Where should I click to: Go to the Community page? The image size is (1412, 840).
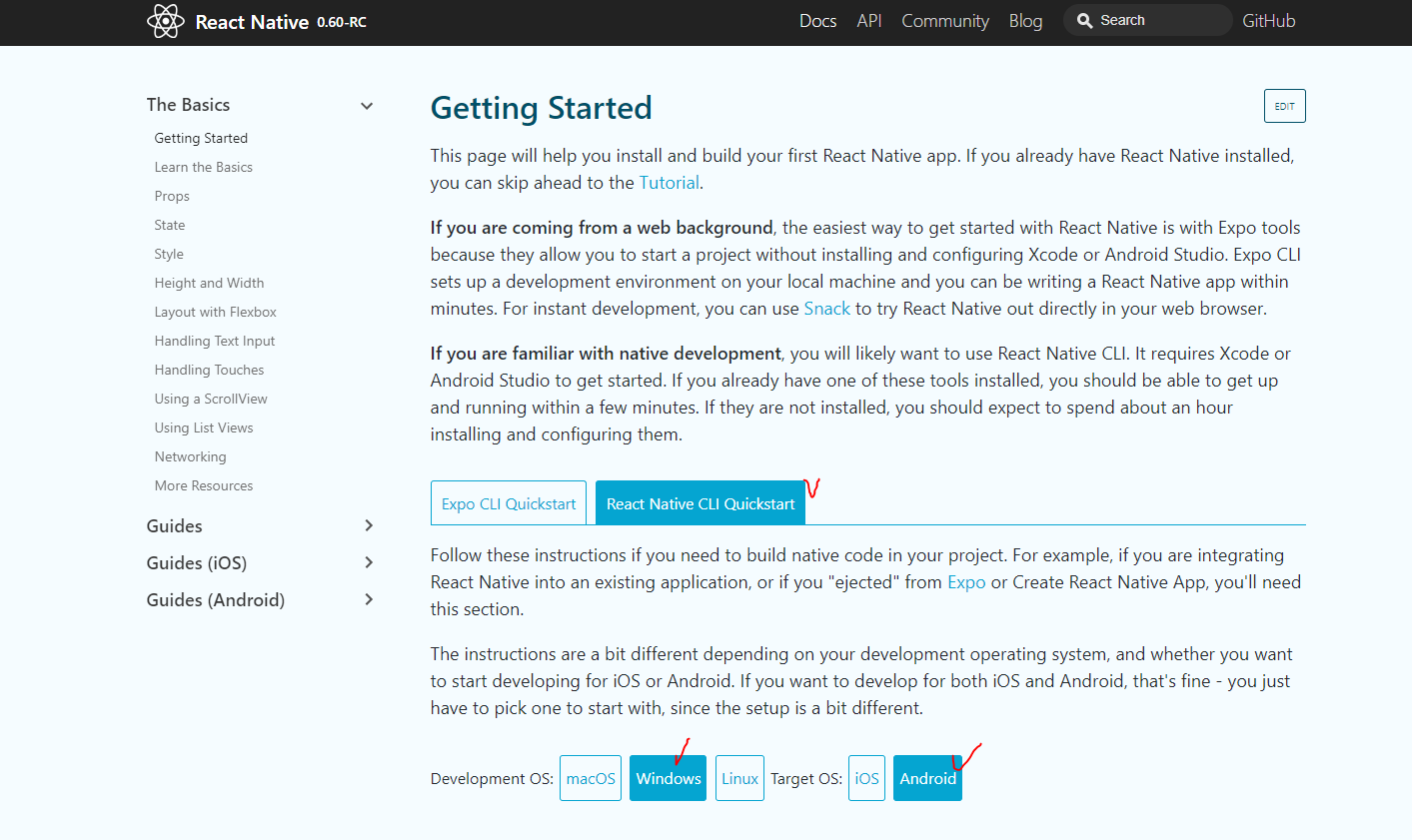coord(945,21)
